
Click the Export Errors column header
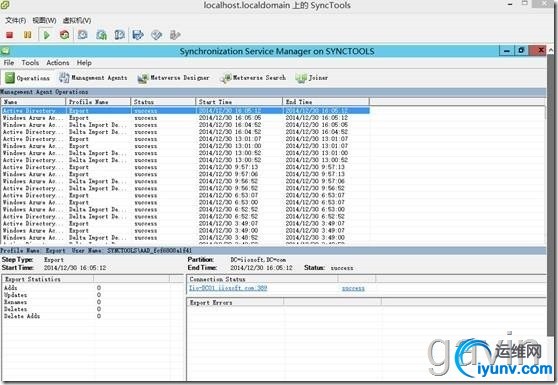(235, 302)
